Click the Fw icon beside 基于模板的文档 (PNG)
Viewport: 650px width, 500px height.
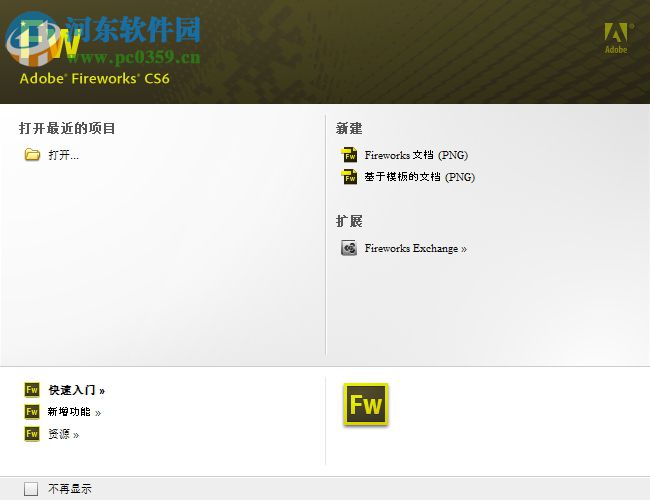(349, 177)
